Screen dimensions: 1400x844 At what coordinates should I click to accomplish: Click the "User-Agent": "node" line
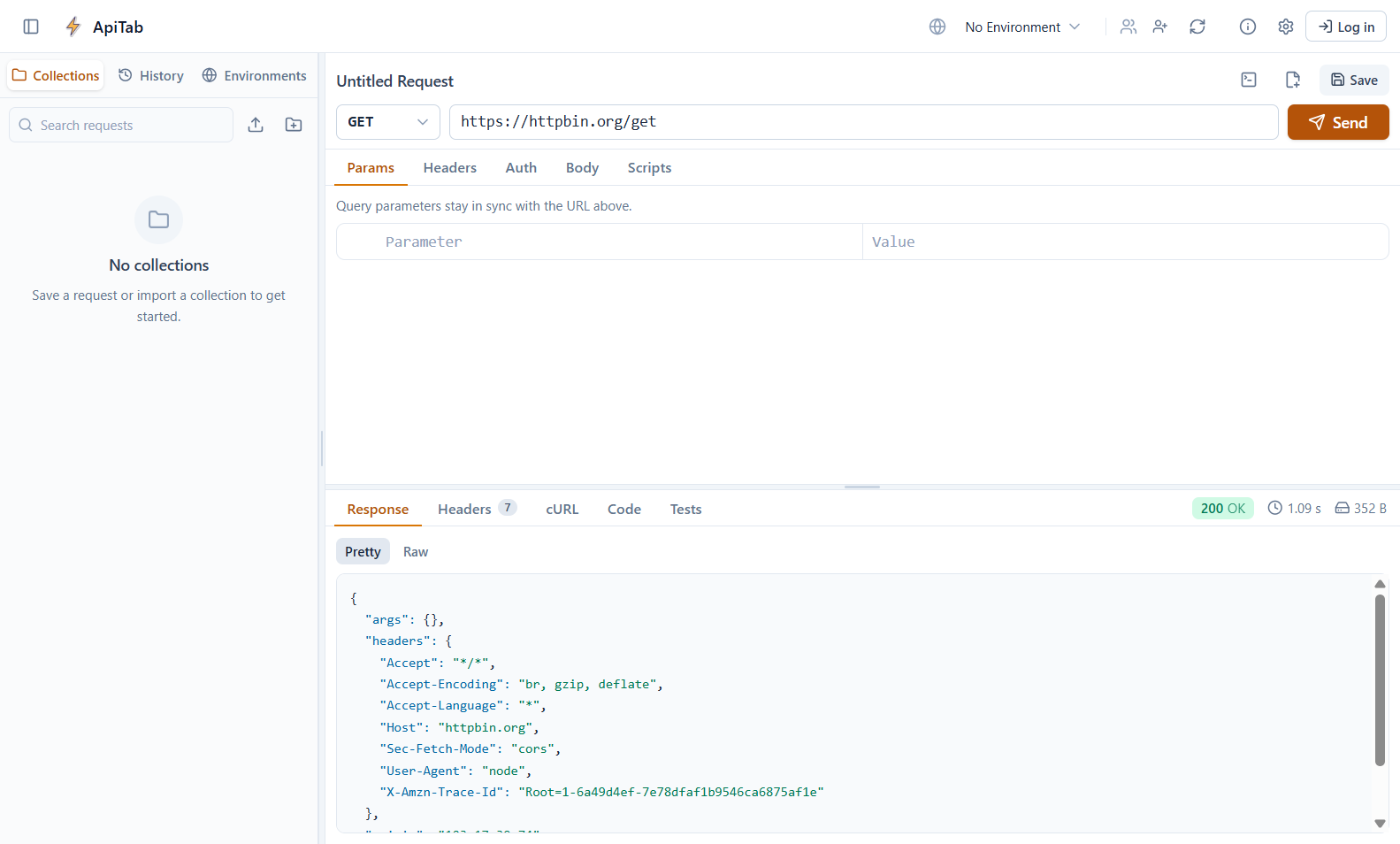455,771
